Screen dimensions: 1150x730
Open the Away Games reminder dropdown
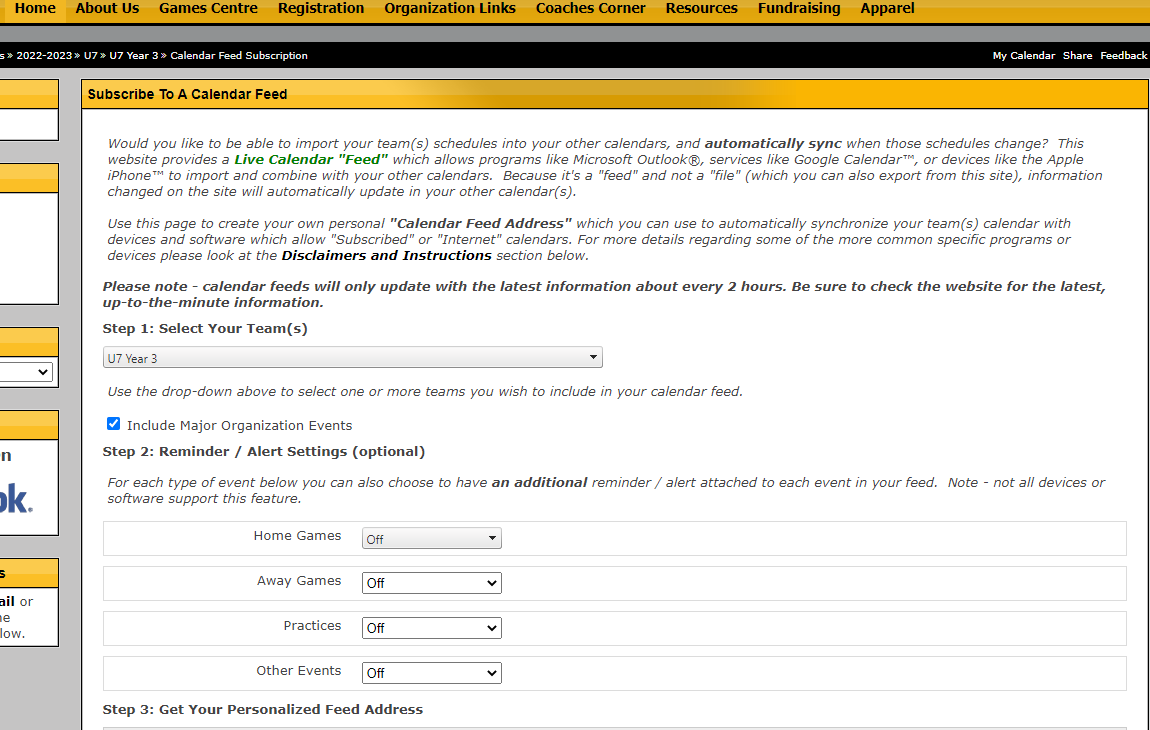431,583
